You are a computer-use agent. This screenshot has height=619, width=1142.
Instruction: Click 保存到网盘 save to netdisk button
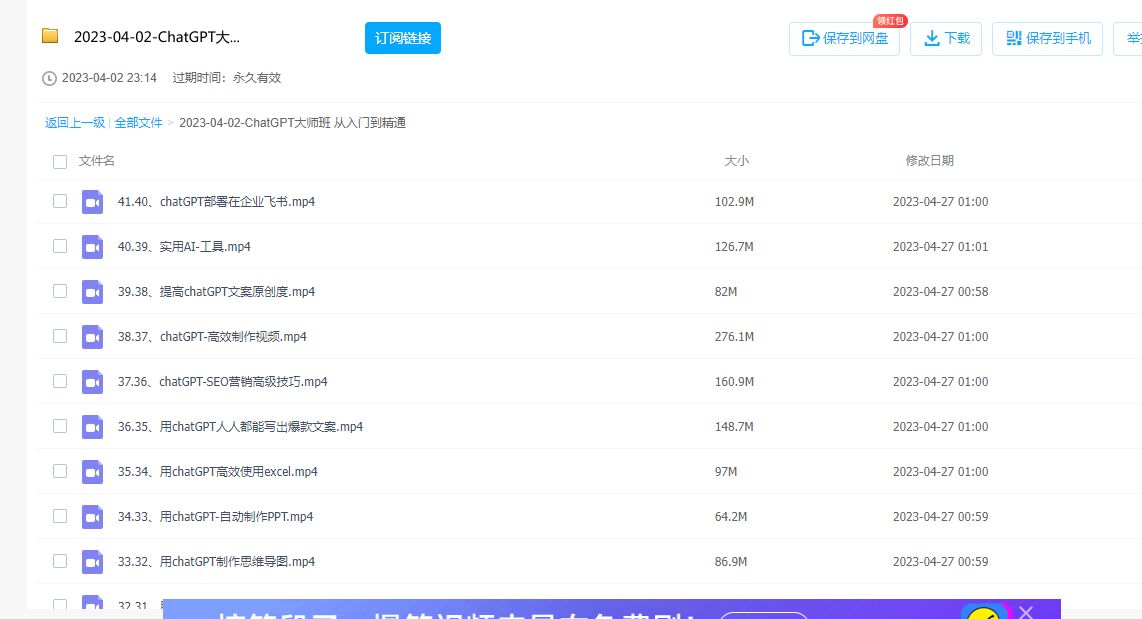point(844,39)
